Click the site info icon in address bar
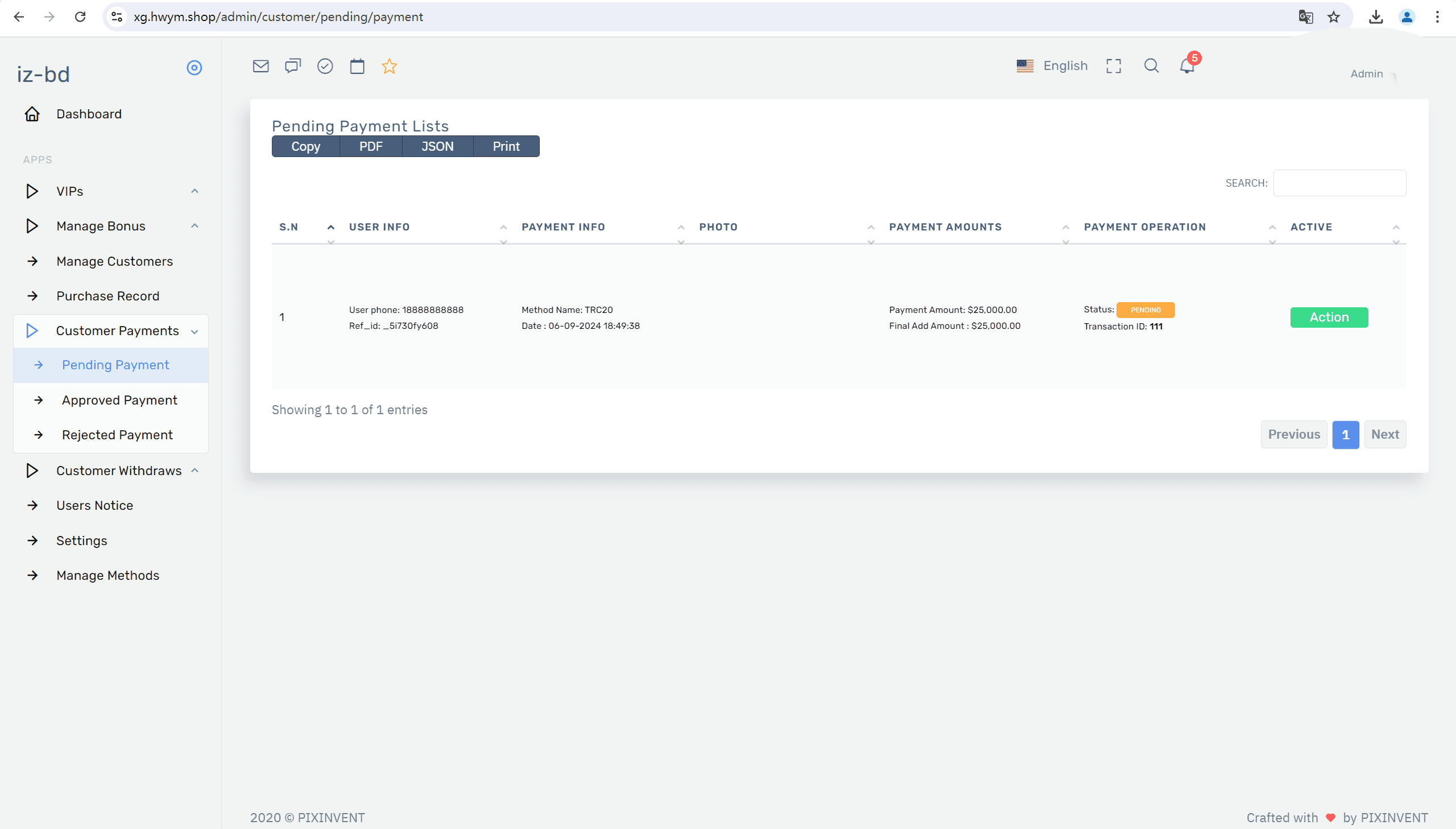1456x829 pixels. (117, 17)
